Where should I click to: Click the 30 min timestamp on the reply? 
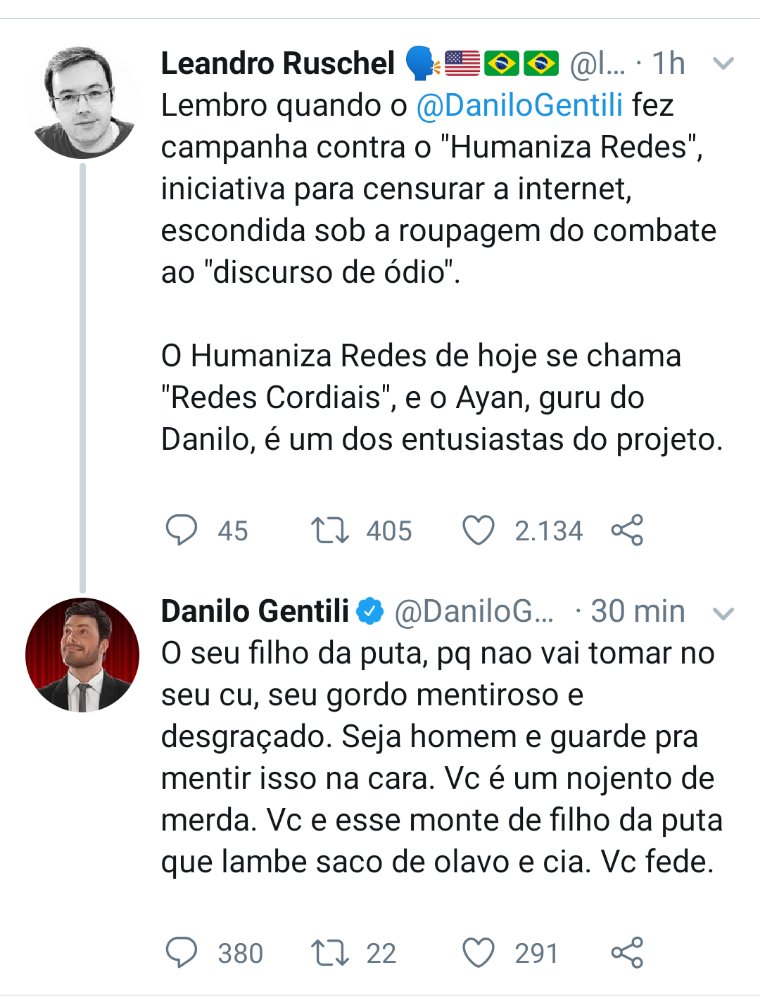tap(638, 610)
